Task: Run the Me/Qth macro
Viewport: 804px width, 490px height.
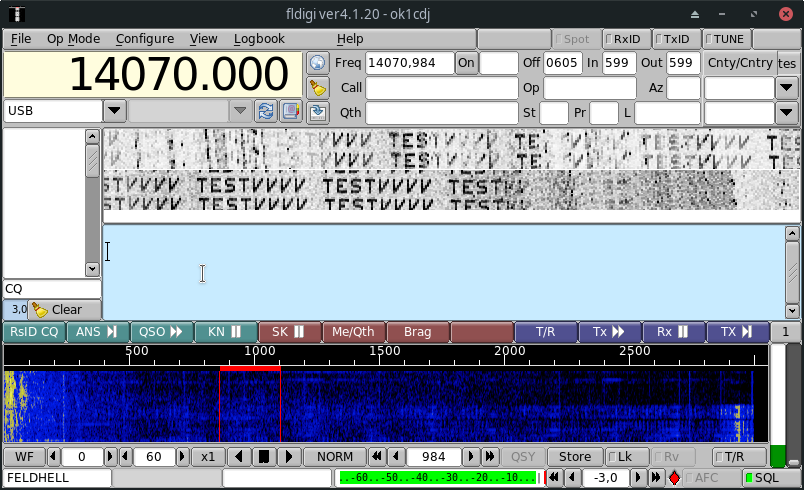Action: 354,332
